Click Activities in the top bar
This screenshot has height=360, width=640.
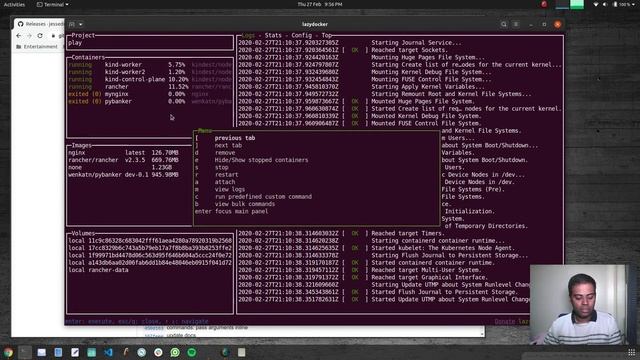[14, 4]
